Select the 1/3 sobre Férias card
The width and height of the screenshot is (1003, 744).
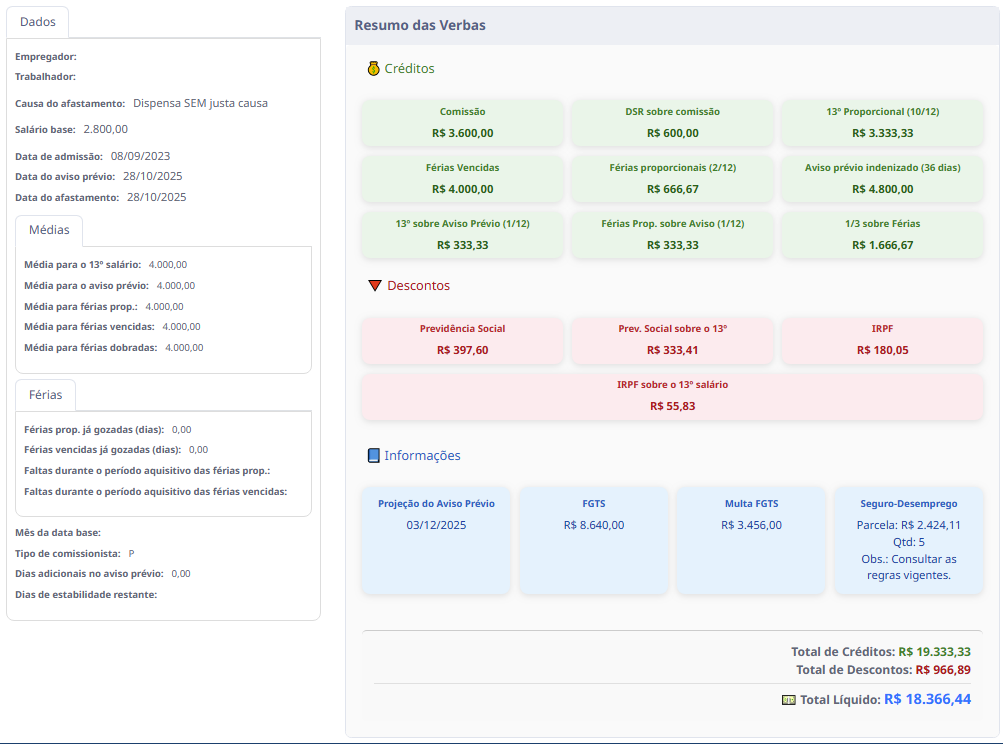click(x=882, y=234)
